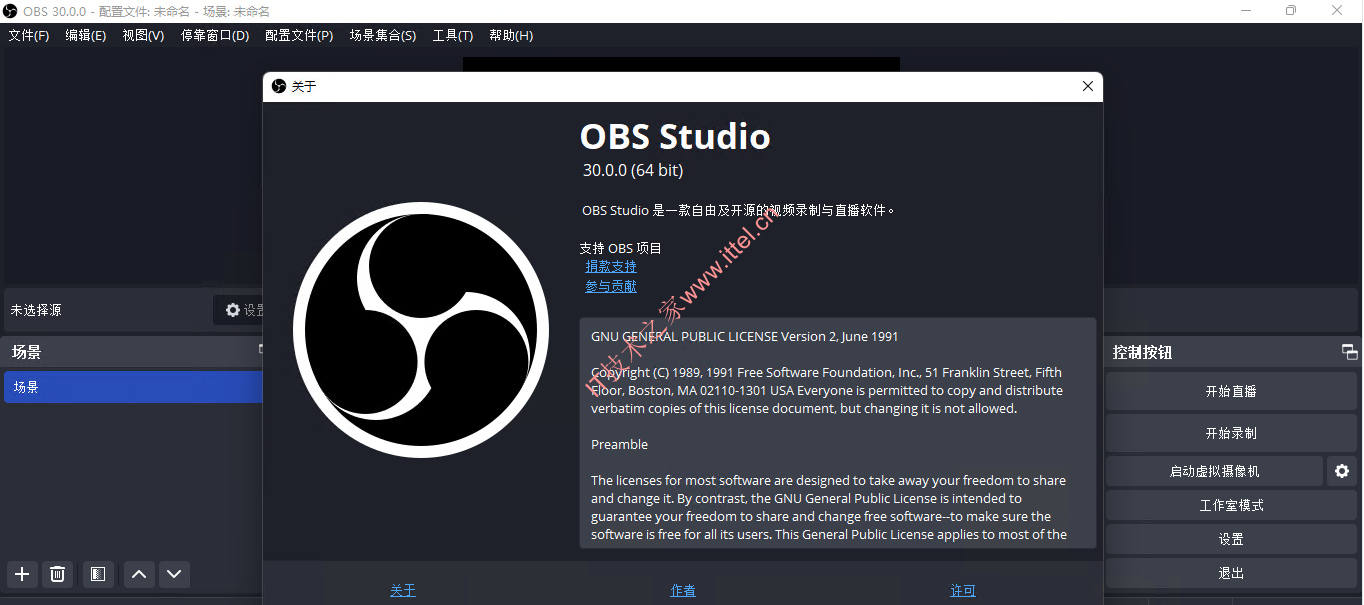1364x605 pixels.
Task: Select the 场景 item in the scenes list
Action: 133,388
